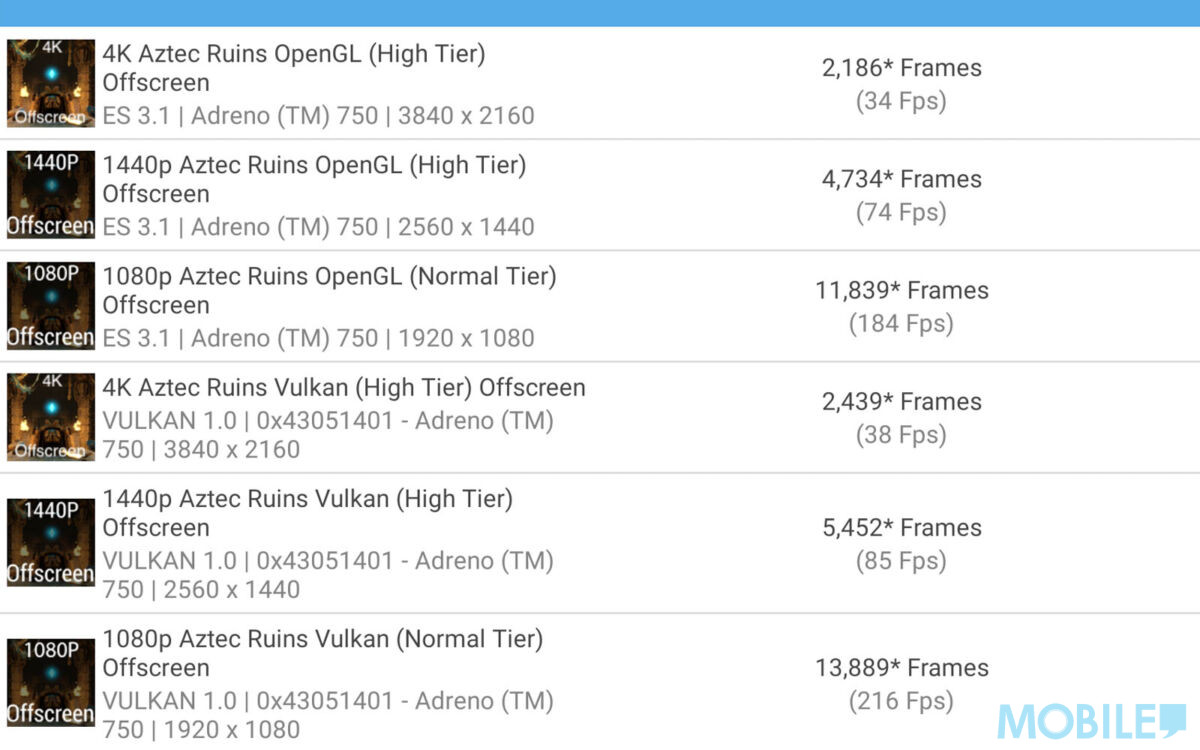Open 4K Aztec Ruins OpenGL (High Tier) title
Screen dimensions: 1200x750
(294, 54)
